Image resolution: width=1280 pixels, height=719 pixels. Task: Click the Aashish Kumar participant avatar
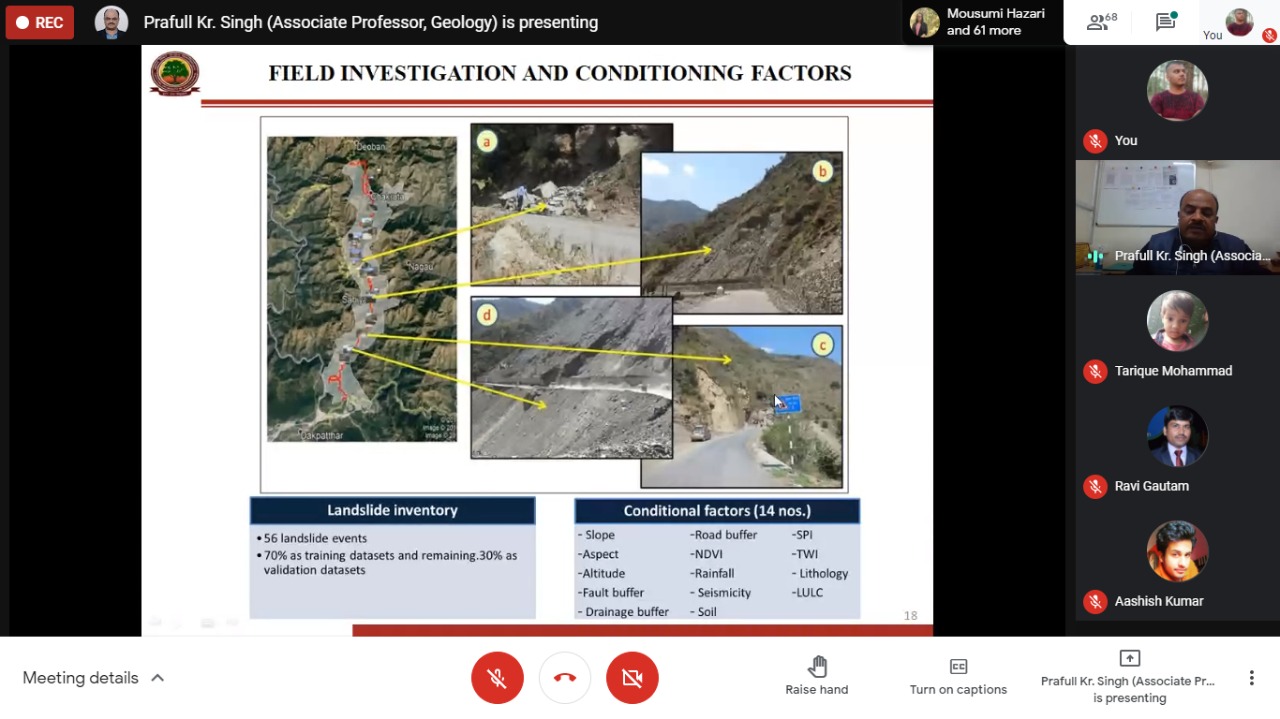(x=1177, y=551)
